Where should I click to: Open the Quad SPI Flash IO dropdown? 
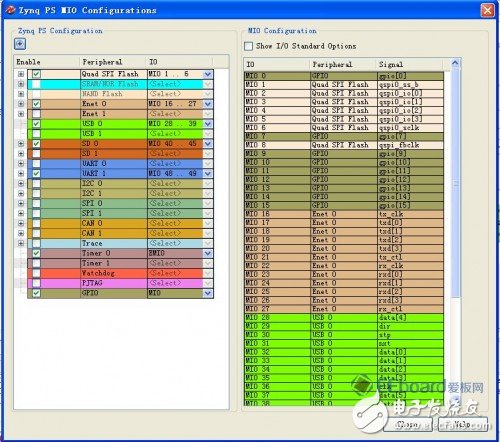208,74
